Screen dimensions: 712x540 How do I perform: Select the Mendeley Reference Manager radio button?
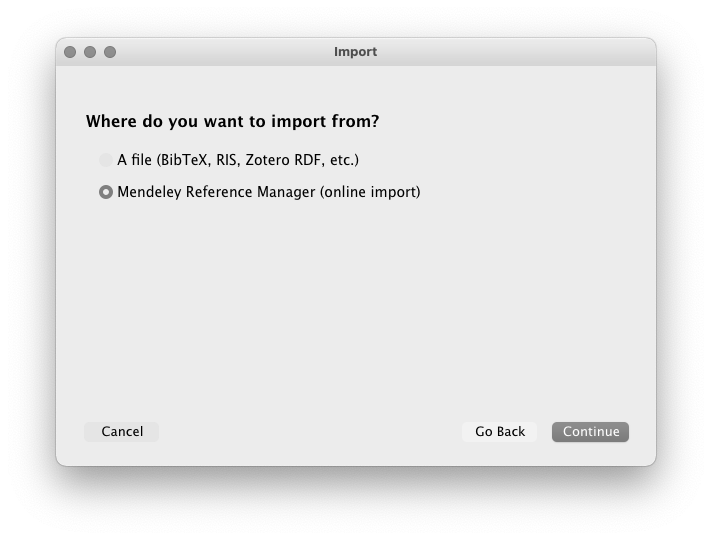click(106, 192)
